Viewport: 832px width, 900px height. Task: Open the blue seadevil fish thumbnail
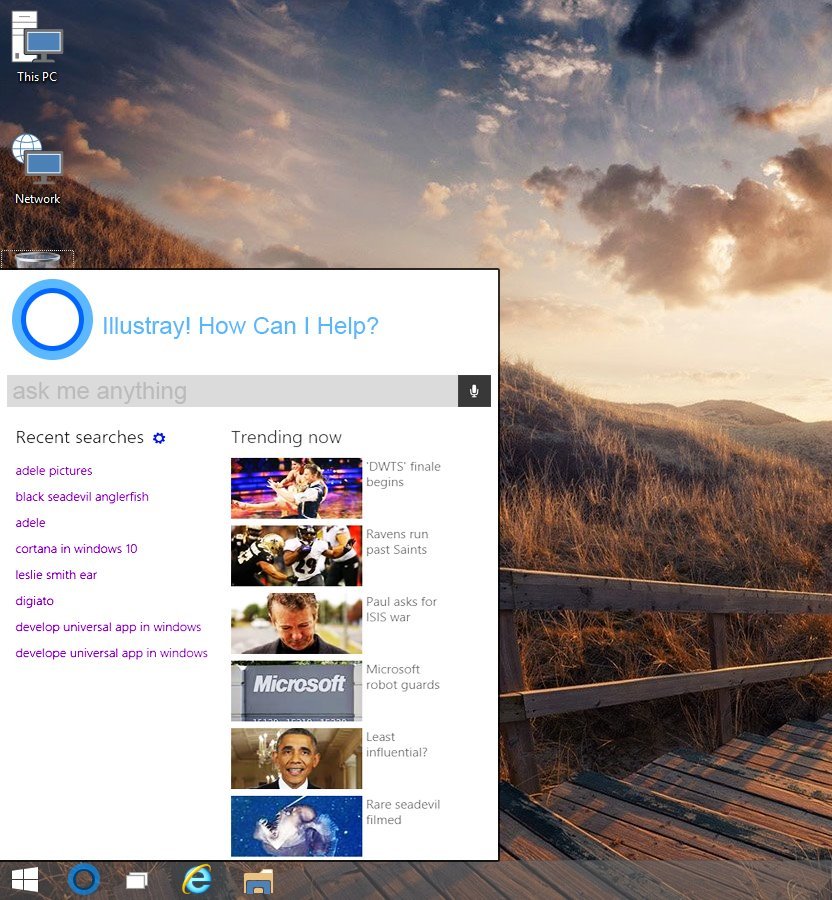297,827
